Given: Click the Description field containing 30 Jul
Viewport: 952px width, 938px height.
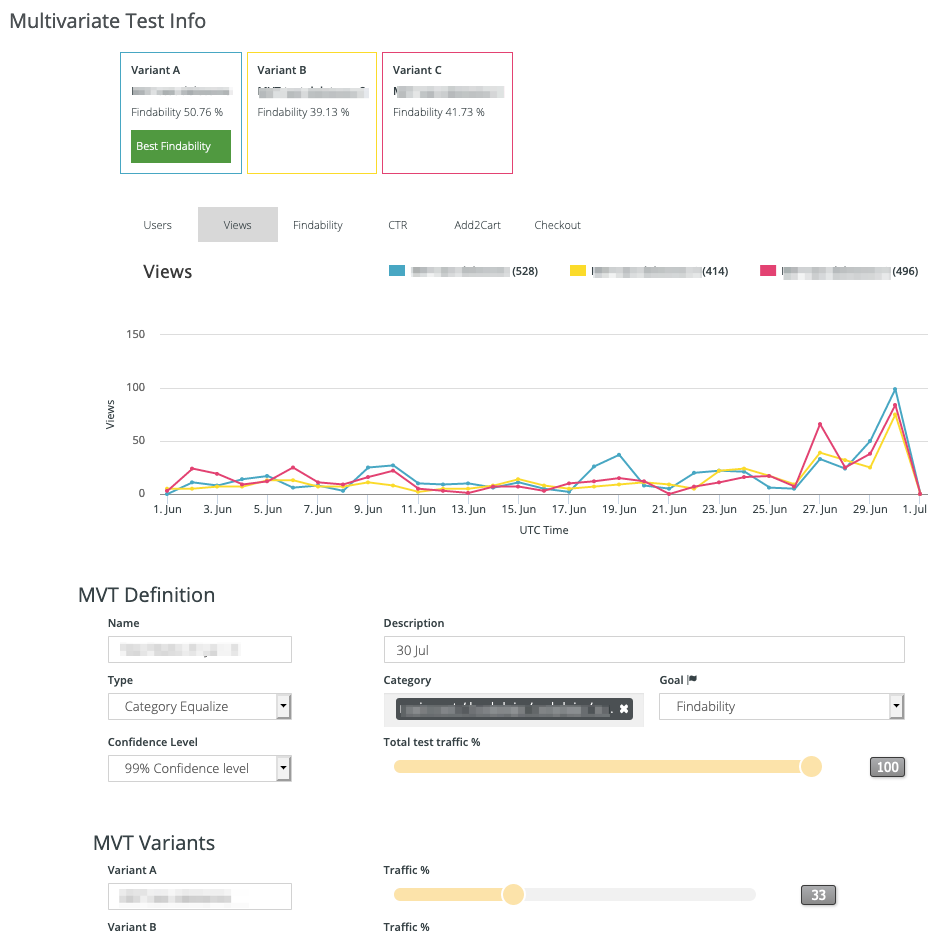Looking at the screenshot, I should (x=643, y=650).
